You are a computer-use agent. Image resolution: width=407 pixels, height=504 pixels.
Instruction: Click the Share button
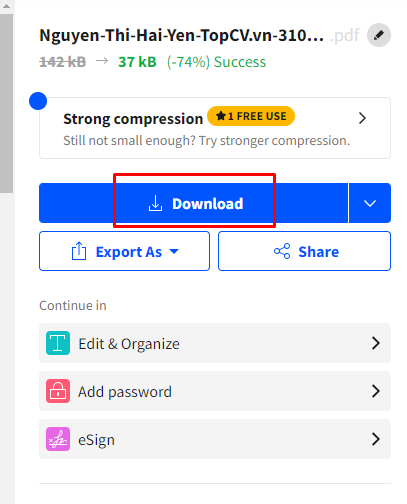coord(304,251)
